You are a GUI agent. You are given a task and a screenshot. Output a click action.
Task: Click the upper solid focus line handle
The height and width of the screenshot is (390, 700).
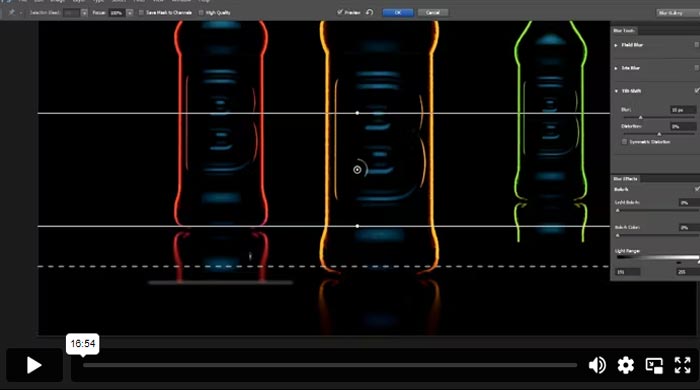tap(357, 113)
